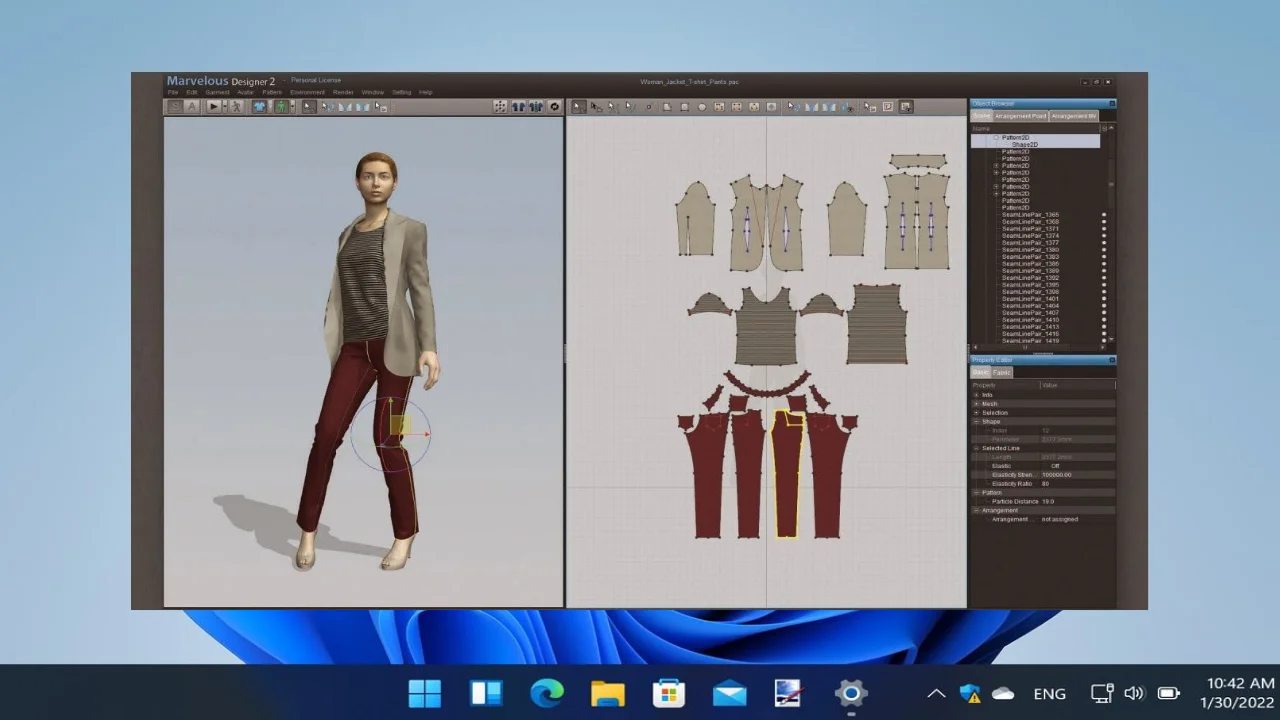Start simulation with the play button

click(214, 106)
